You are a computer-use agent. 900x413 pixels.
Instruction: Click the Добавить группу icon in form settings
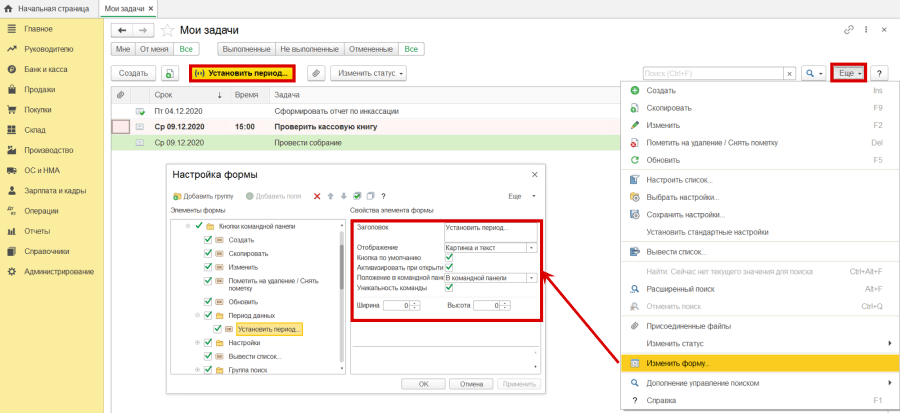click(x=178, y=196)
